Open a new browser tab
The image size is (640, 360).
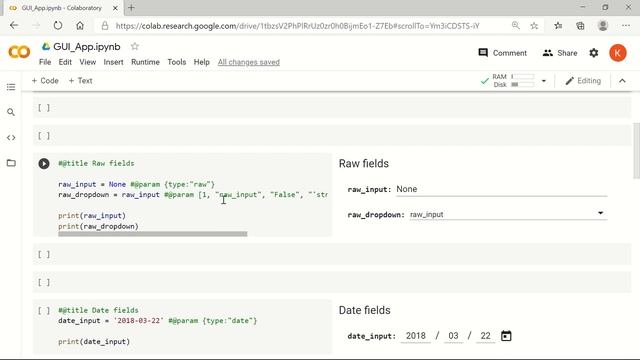[131, 8]
